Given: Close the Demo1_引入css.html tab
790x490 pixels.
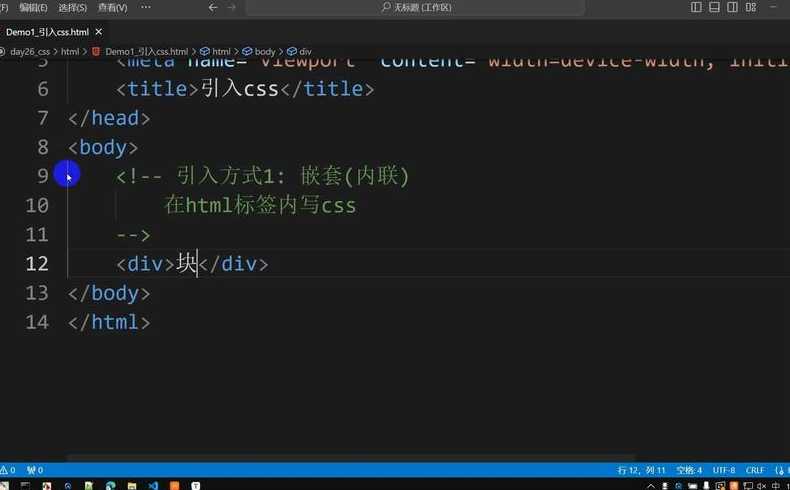Looking at the screenshot, I should (99, 32).
